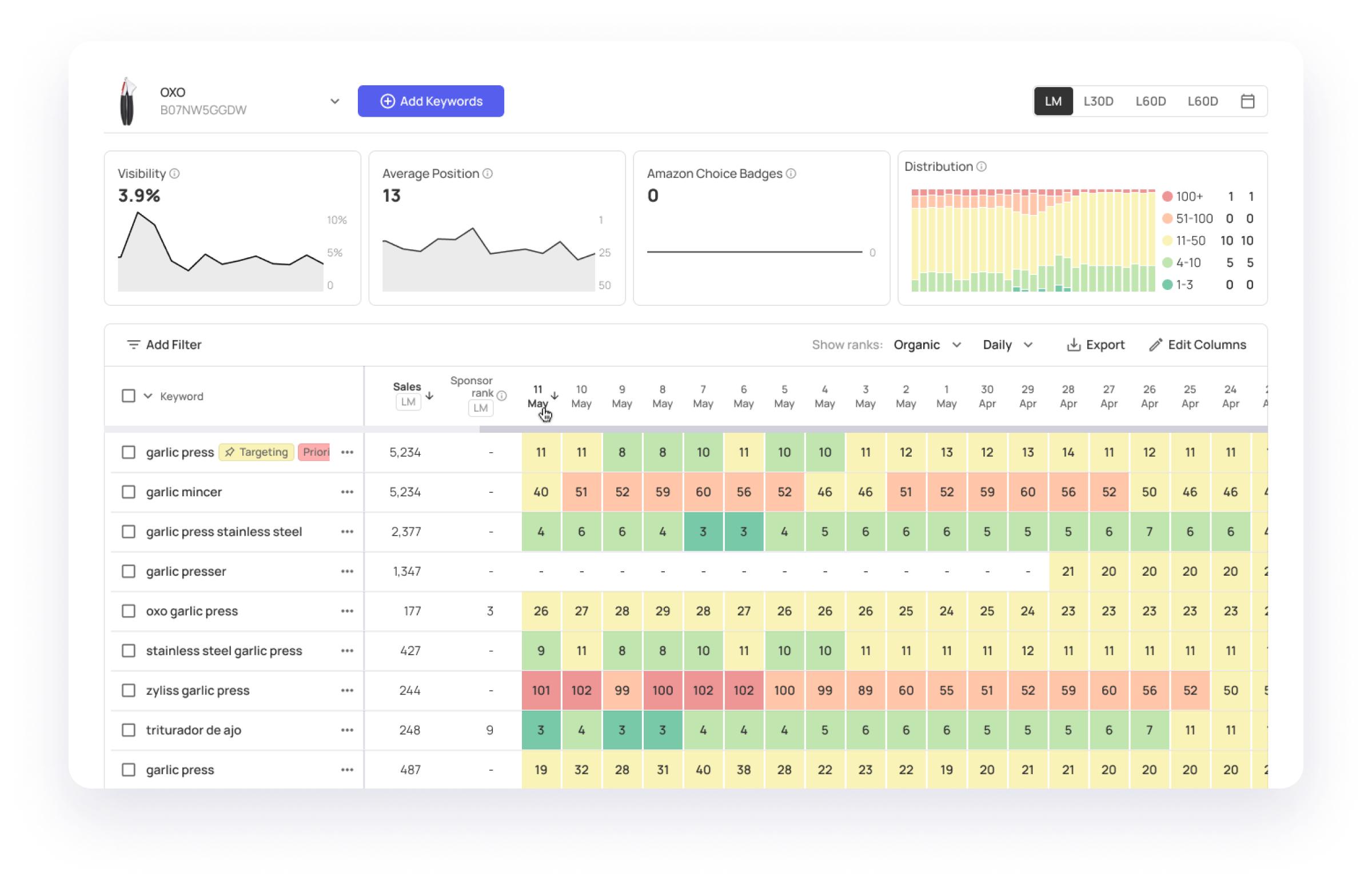Click Add Filter
The image size is (1372, 885).
(164, 345)
